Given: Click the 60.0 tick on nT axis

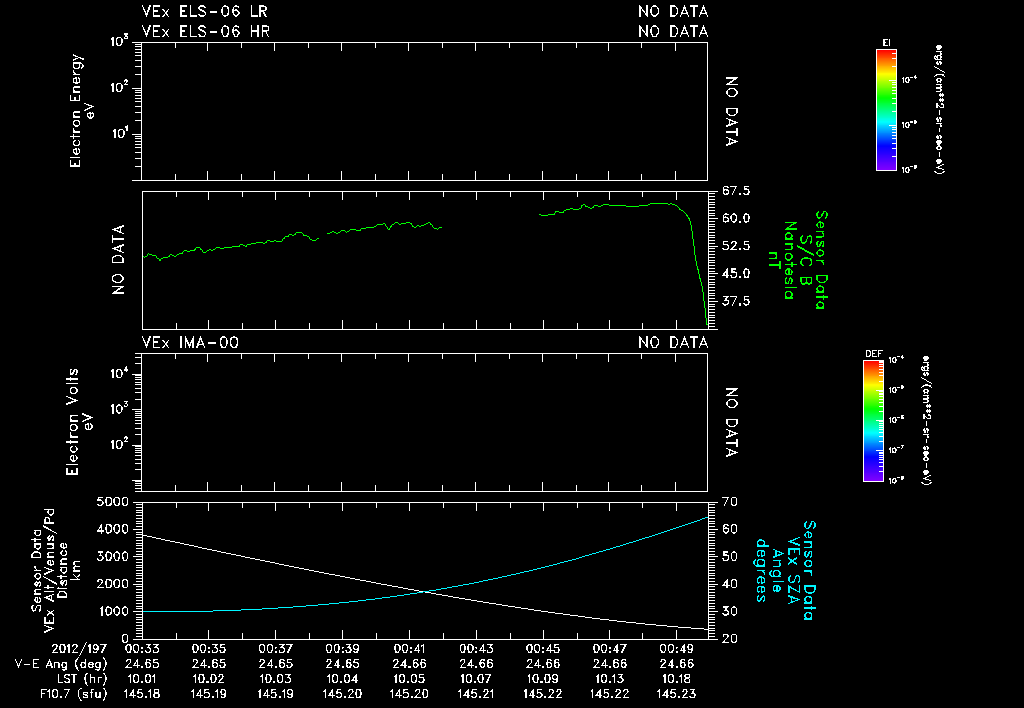Looking at the screenshot, I should click(736, 218).
